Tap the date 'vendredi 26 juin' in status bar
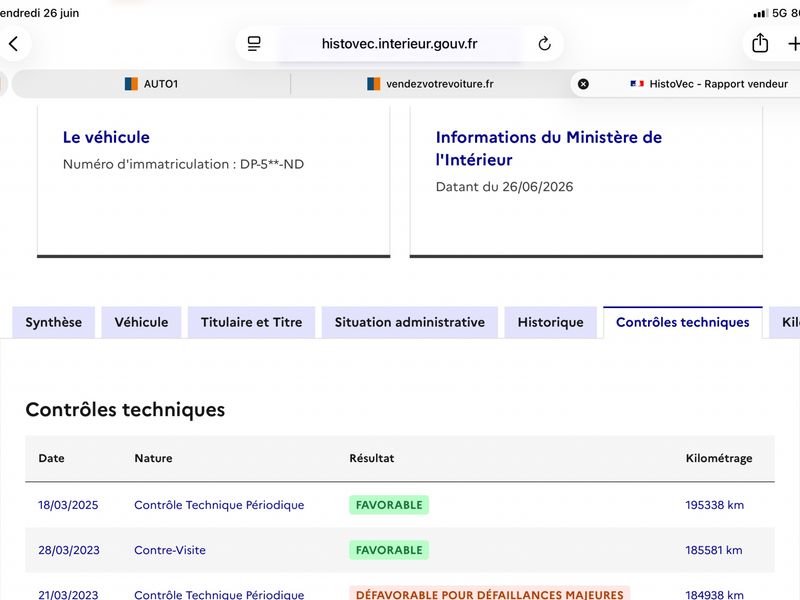 [x=39, y=13]
